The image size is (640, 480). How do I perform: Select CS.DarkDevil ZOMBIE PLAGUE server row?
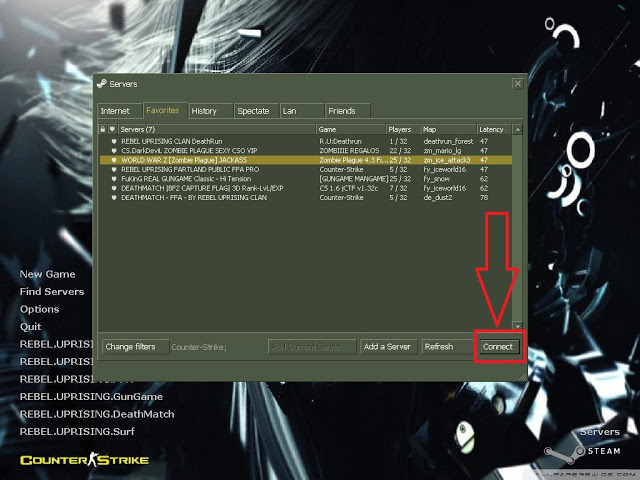pos(305,151)
